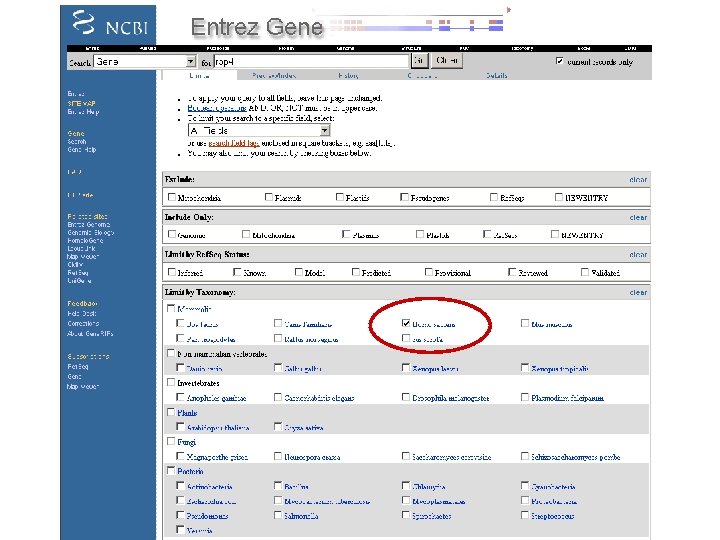Check the Inferred RefSeq status box
The width and height of the screenshot is (720, 540).
[172, 272]
